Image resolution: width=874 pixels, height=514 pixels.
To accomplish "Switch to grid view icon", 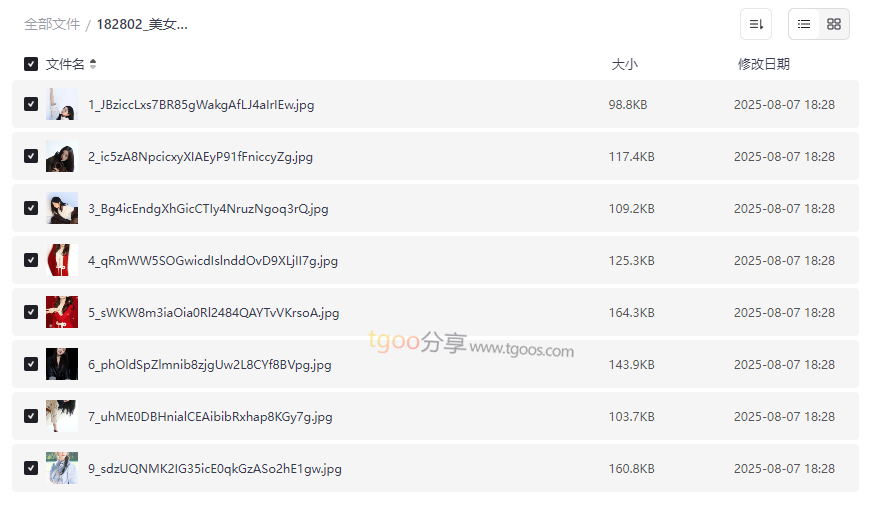I will (834, 24).
